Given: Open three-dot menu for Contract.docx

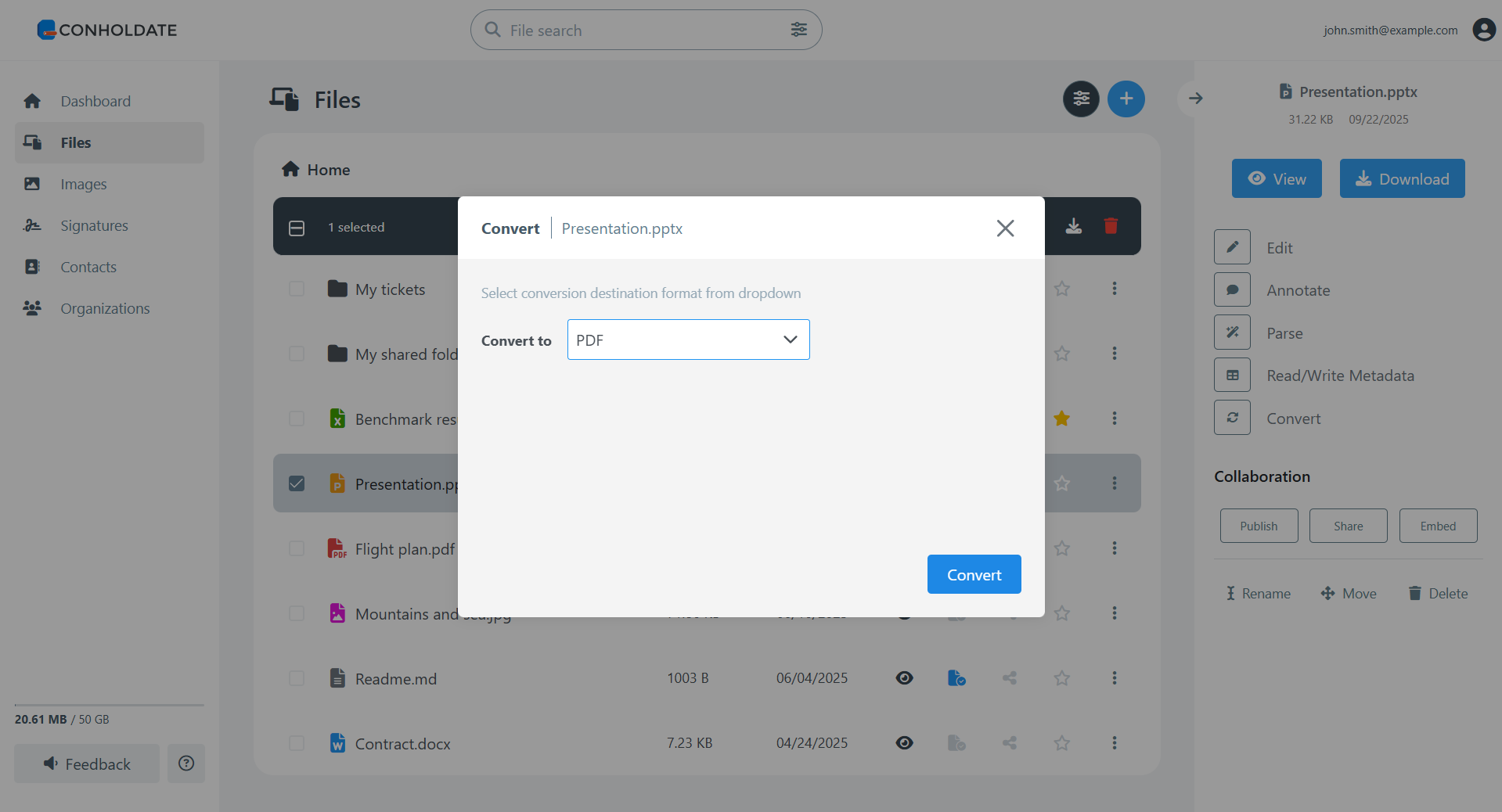Looking at the screenshot, I should (1114, 743).
